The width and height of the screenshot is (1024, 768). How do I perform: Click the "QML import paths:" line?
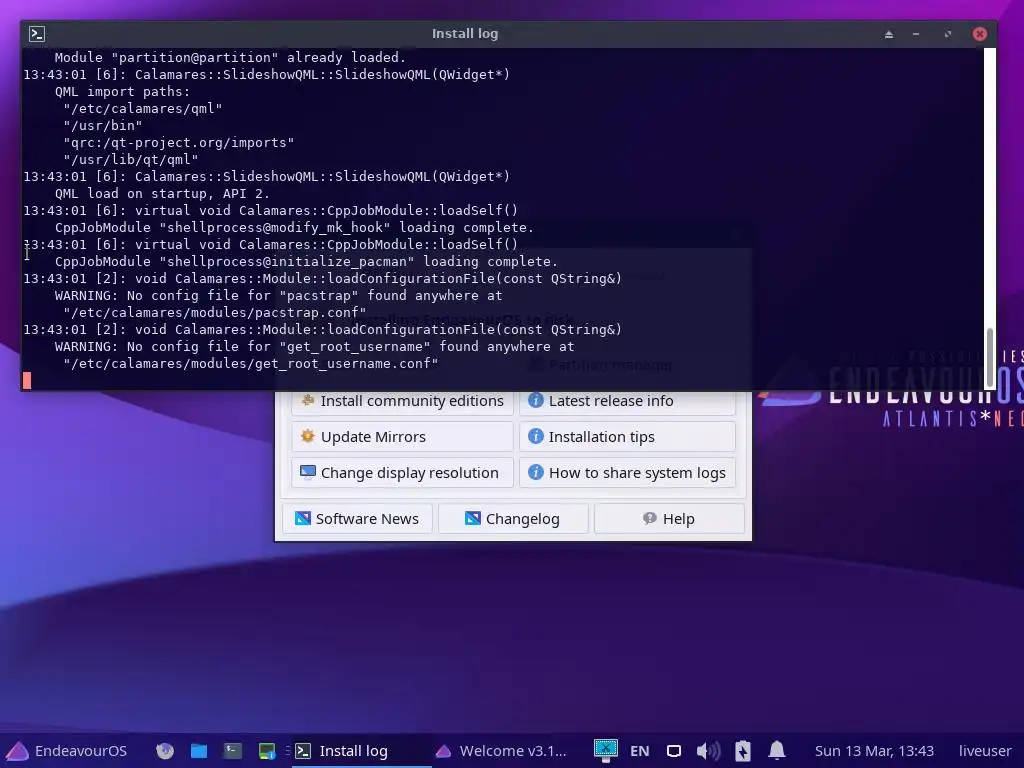[x=122, y=92]
